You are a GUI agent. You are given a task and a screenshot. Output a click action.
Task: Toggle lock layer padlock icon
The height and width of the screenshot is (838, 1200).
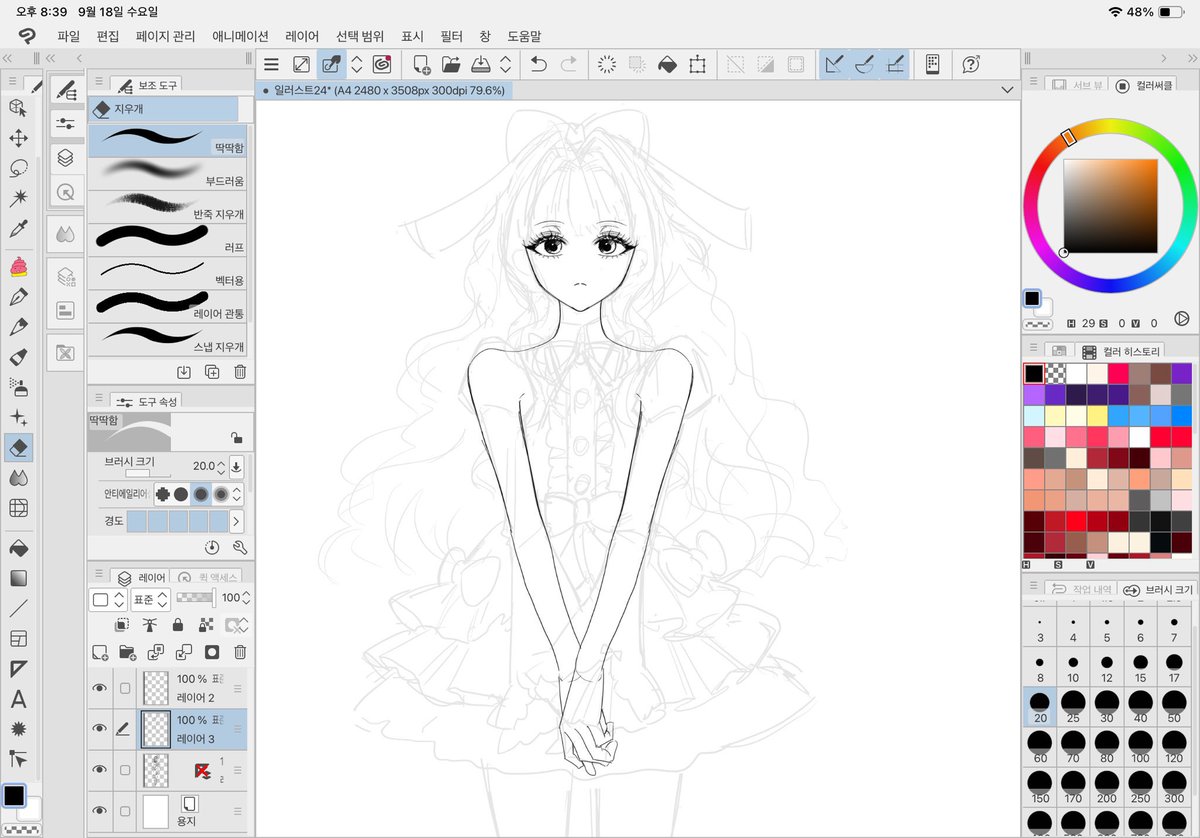click(178, 625)
